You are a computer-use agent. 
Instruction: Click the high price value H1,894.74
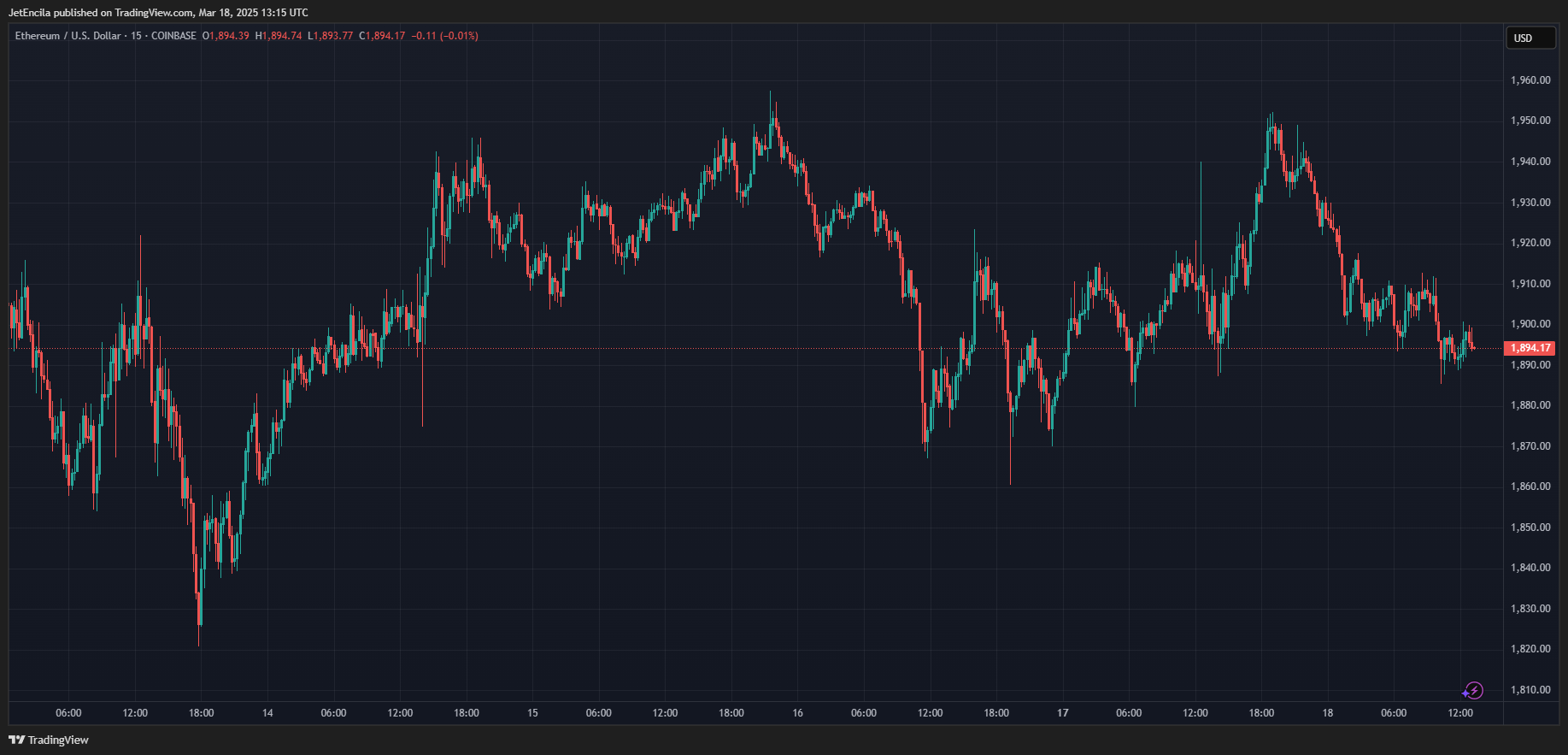(x=279, y=36)
